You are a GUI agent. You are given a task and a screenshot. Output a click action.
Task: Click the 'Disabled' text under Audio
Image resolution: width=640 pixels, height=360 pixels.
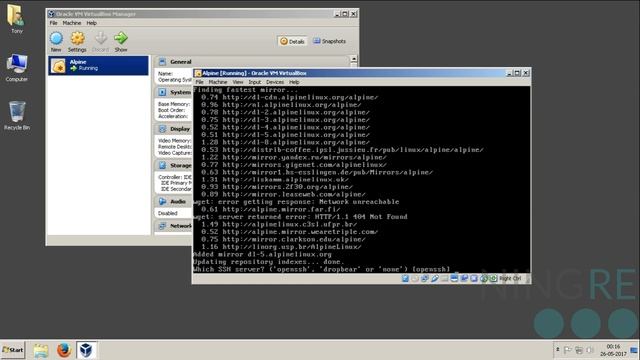[168, 213]
